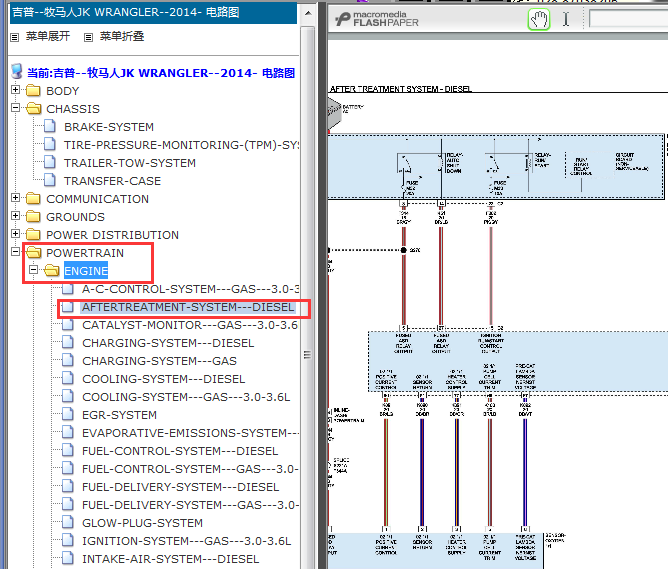
Task: Open INTAKE-AIR-SYSTEM---DIESEL document
Action: 170,559
